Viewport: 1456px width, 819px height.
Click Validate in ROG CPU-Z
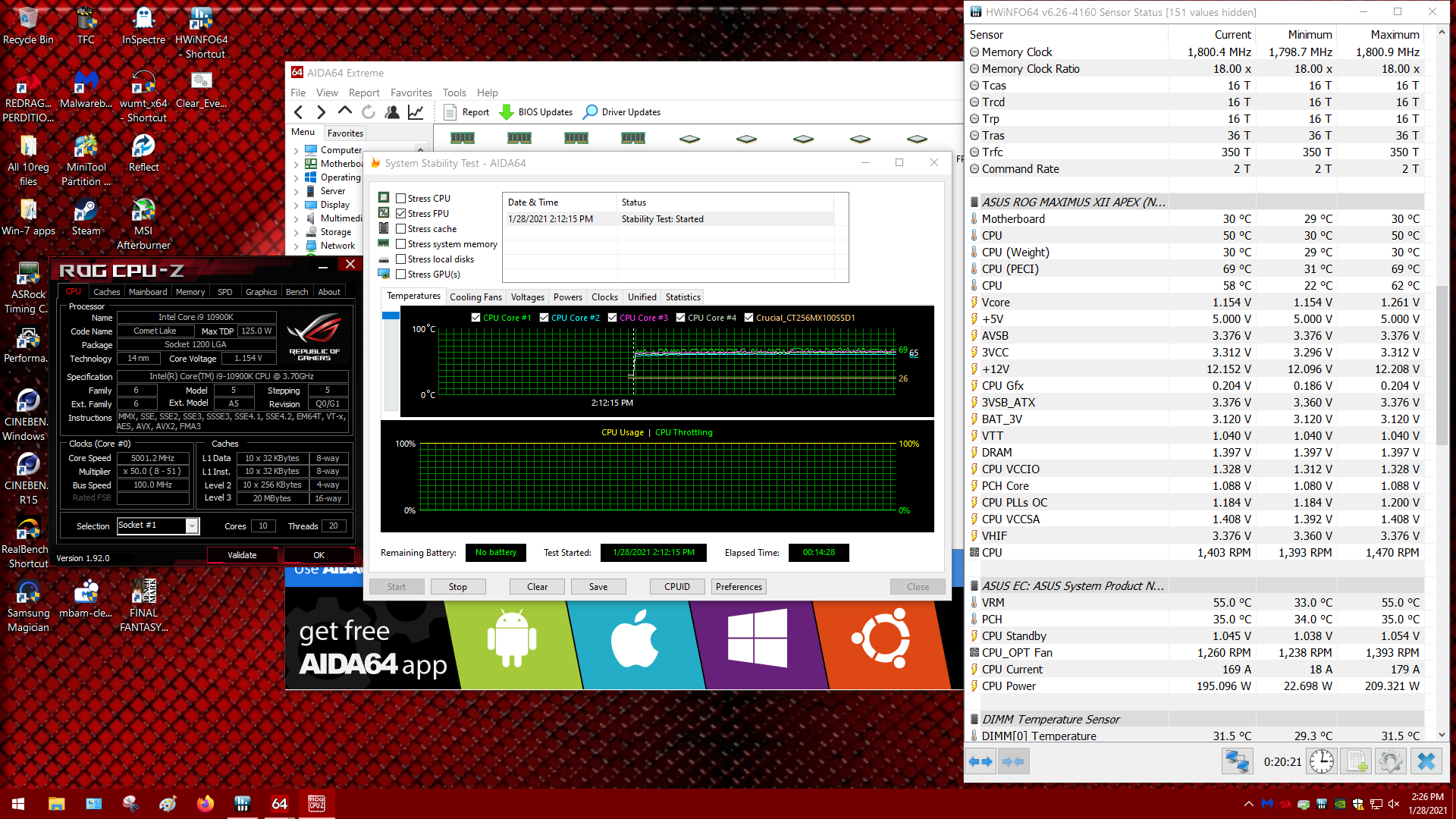coord(242,555)
